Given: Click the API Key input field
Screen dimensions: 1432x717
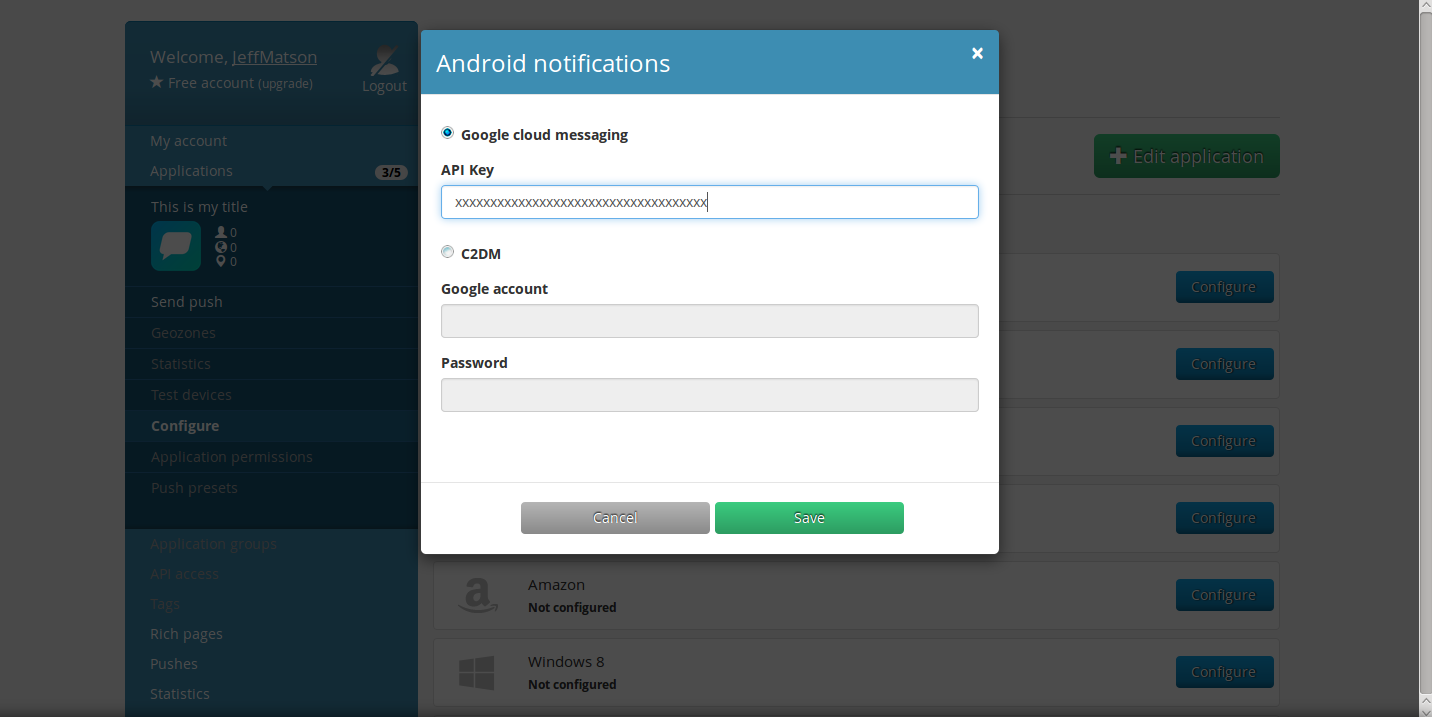Looking at the screenshot, I should coord(709,202).
